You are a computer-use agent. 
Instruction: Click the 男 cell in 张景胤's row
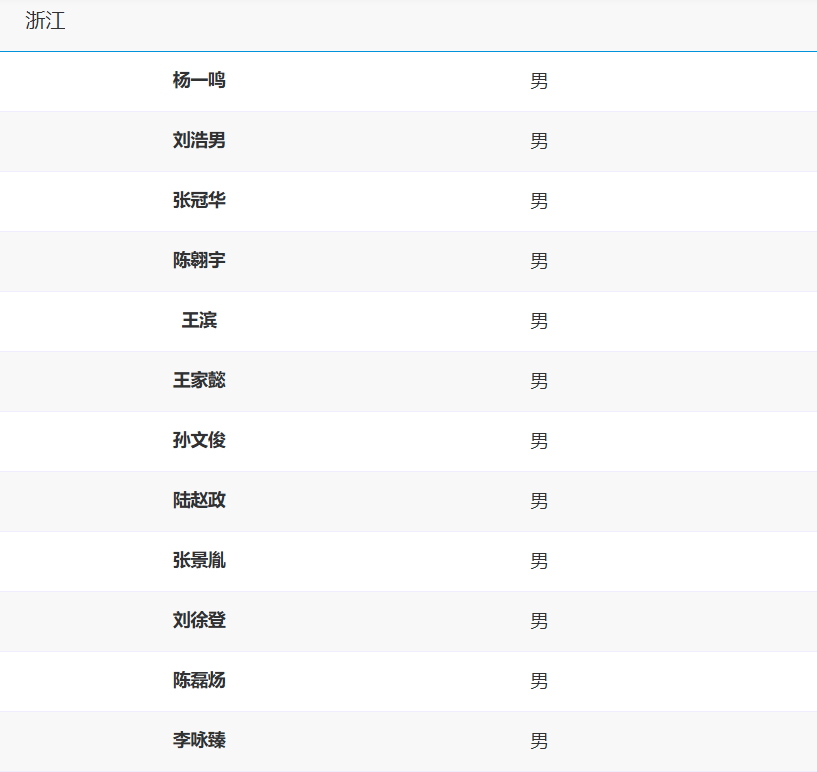coord(539,562)
